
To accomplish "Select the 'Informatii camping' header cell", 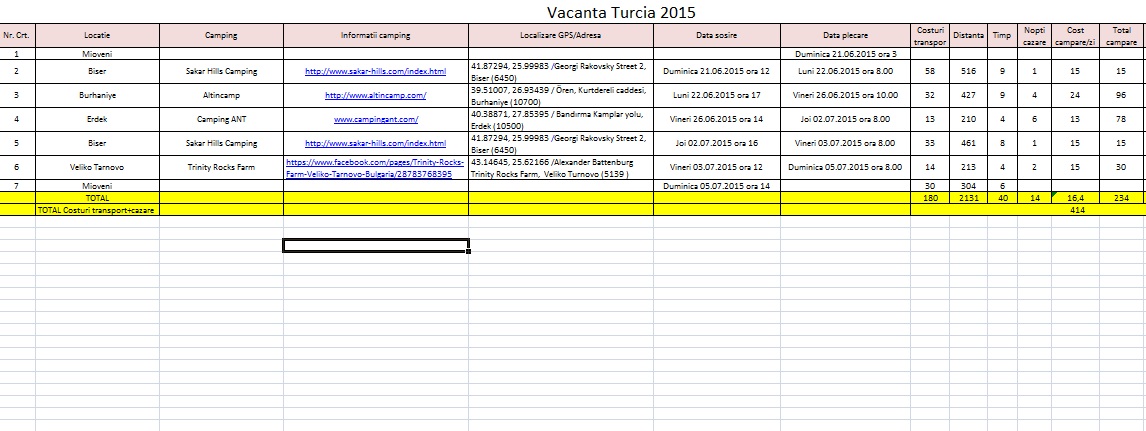I will 375,36.
